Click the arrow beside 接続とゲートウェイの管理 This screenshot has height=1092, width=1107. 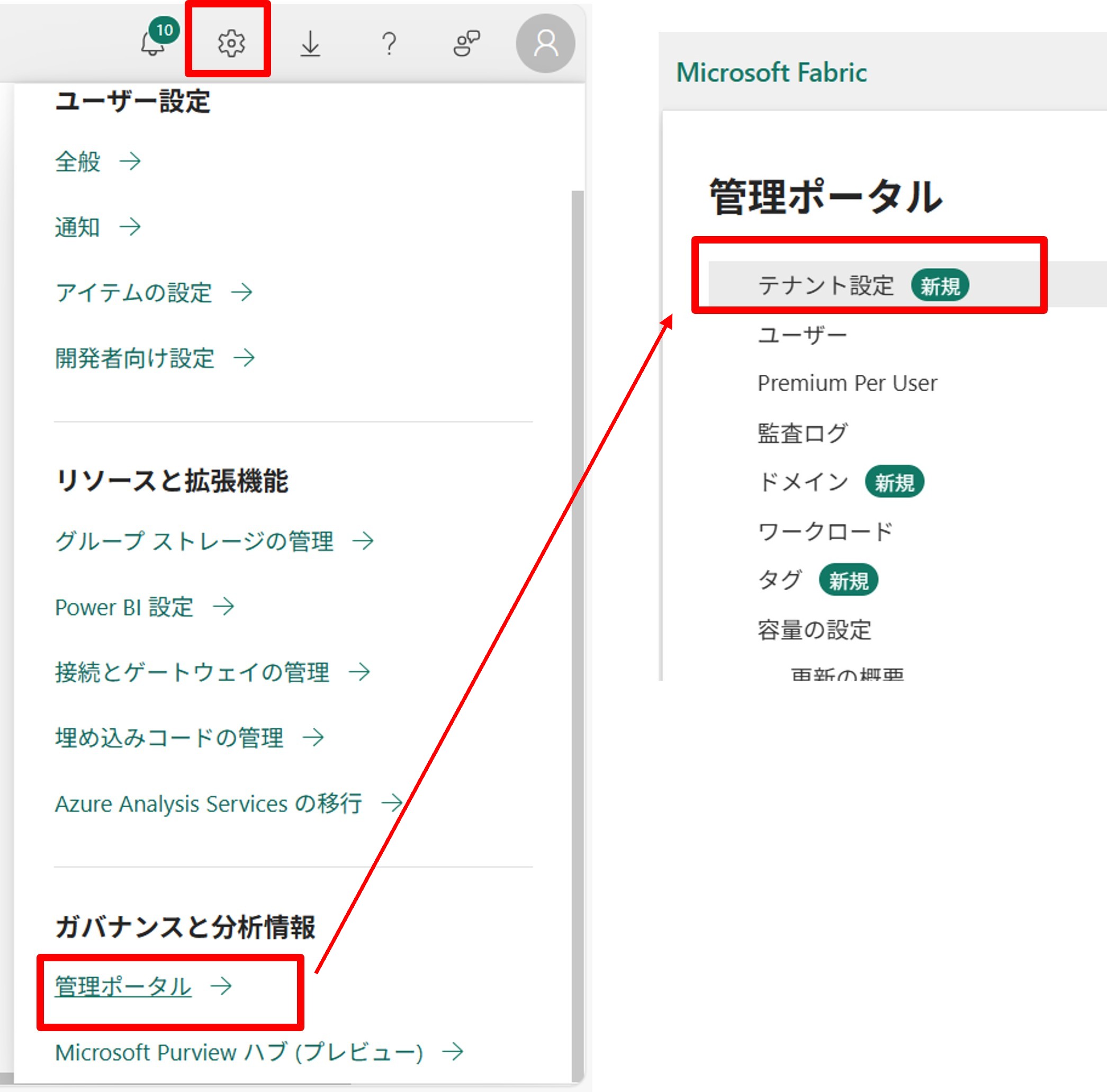(360, 672)
